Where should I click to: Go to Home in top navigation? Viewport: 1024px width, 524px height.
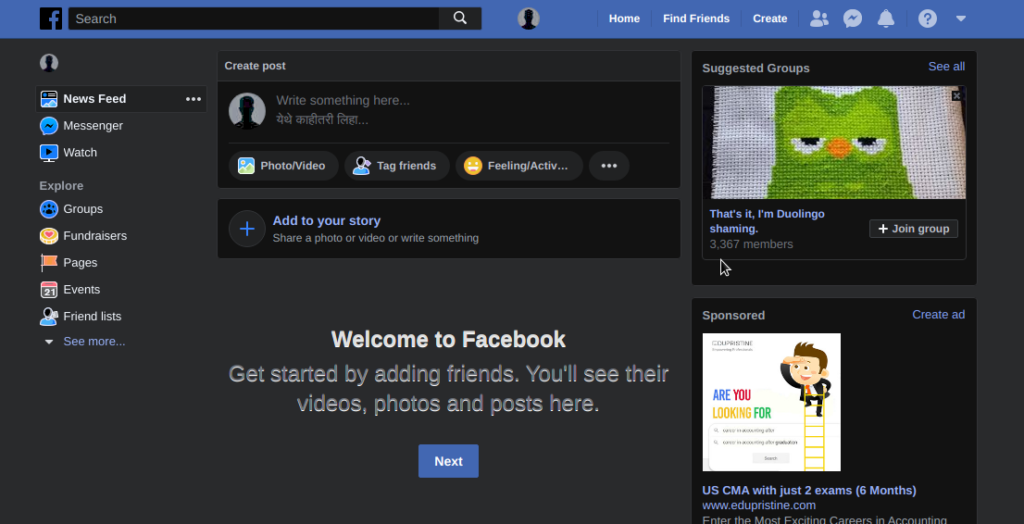click(x=624, y=18)
